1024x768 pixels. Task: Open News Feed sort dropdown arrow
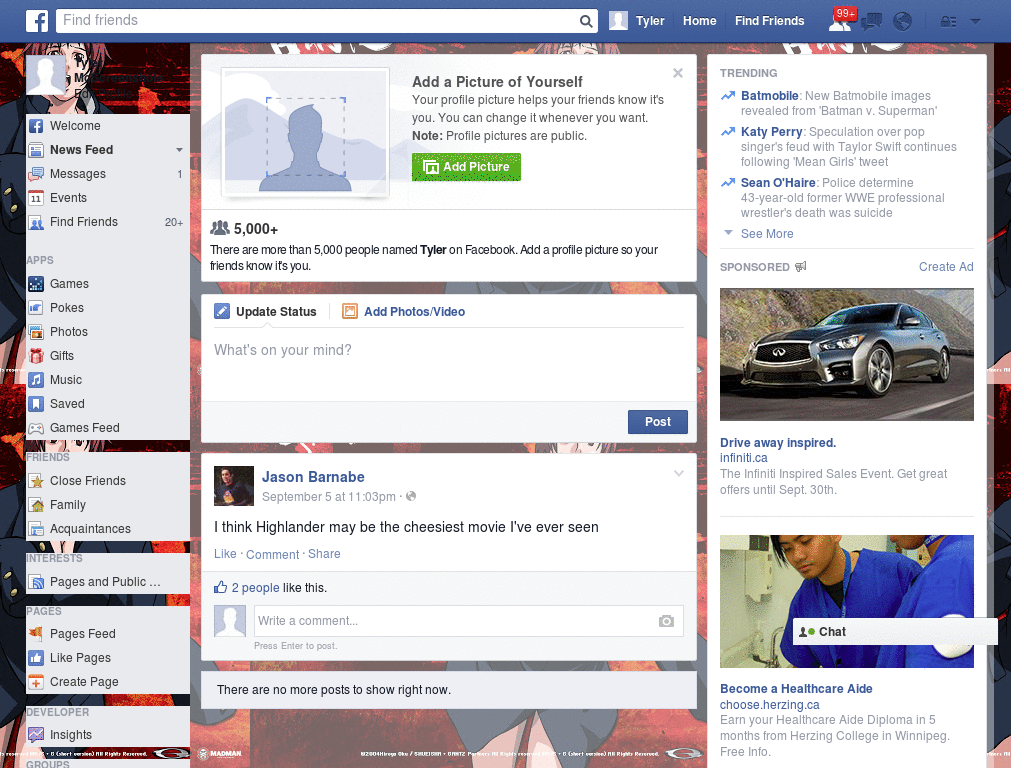pos(179,150)
